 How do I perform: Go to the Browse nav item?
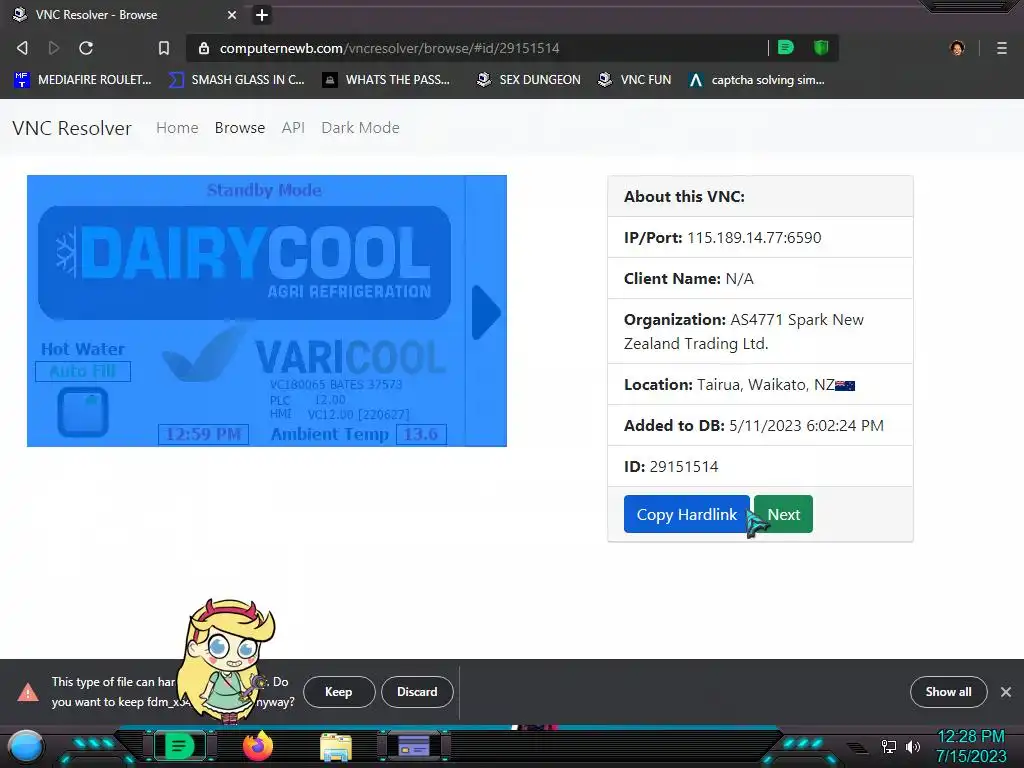pyautogui.click(x=240, y=127)
